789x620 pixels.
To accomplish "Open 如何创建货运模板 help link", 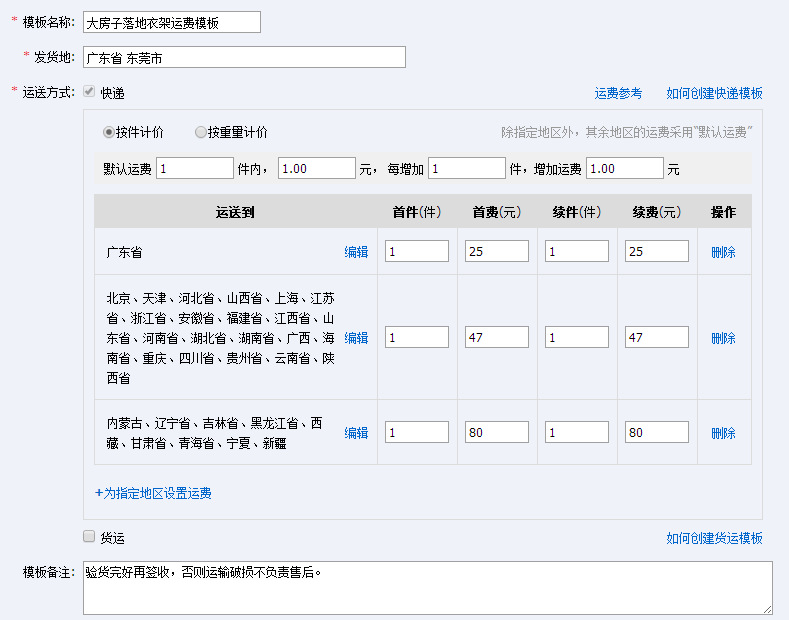I will click(x=714, y=538).
